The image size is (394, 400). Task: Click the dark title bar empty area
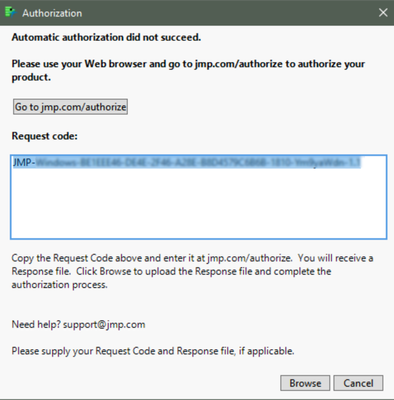(x=230, y=13)
